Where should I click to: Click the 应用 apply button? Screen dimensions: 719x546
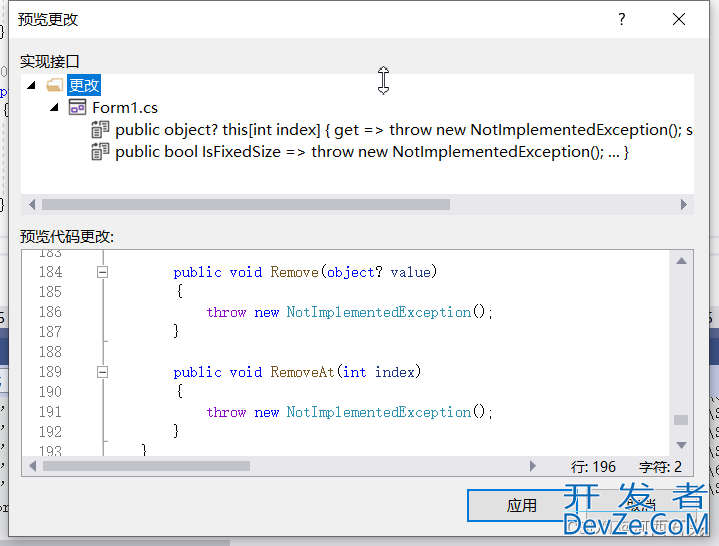pyautogui.click(x=521, y=506)
